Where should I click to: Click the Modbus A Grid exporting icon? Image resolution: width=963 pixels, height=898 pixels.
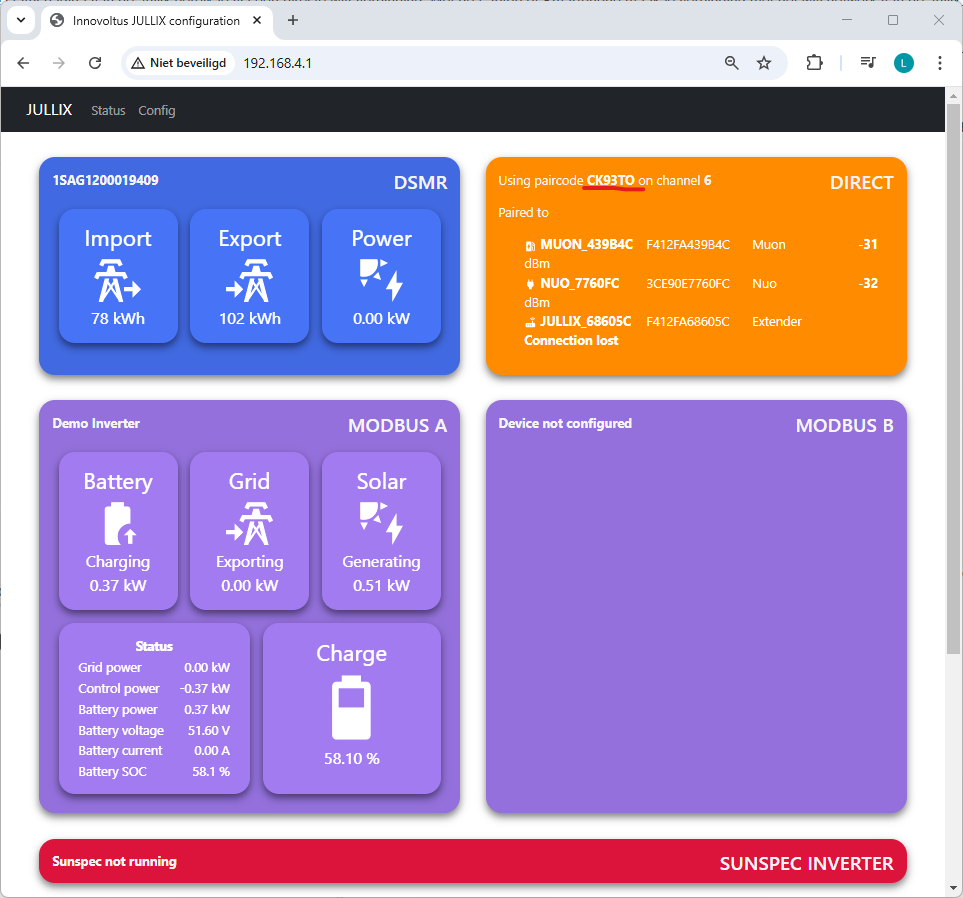(x=249, y=523)
